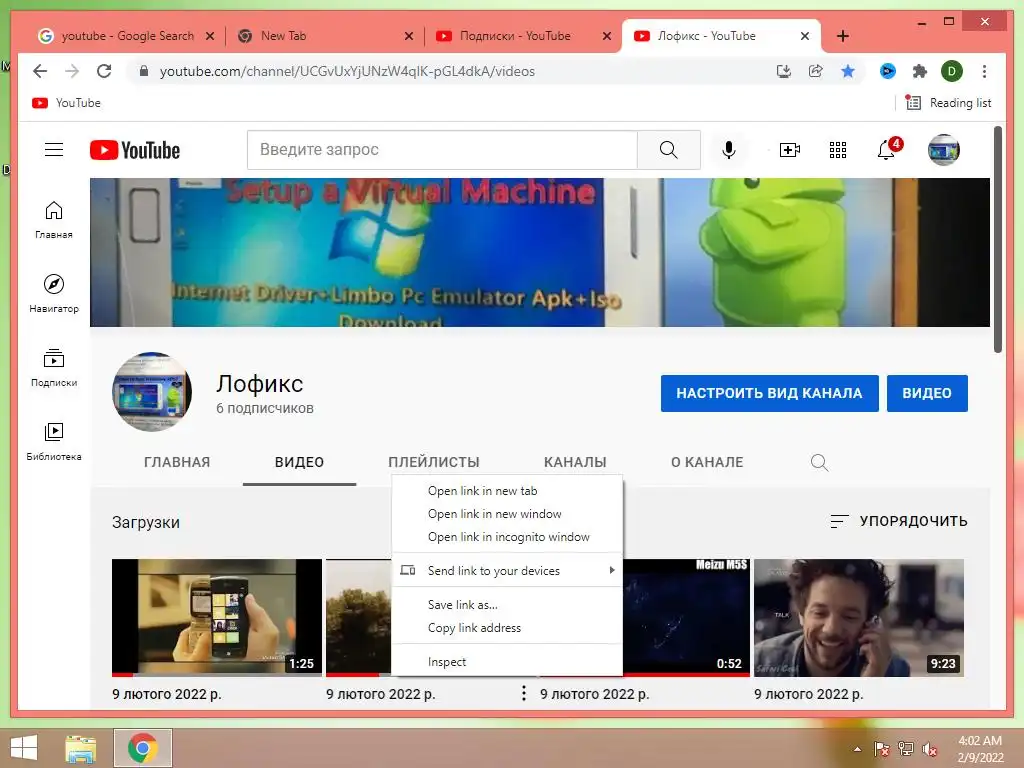The width and height of the screenshot is (1024, 768).
Task: Start voice search with microphone icon
Action: pos(729,150)
